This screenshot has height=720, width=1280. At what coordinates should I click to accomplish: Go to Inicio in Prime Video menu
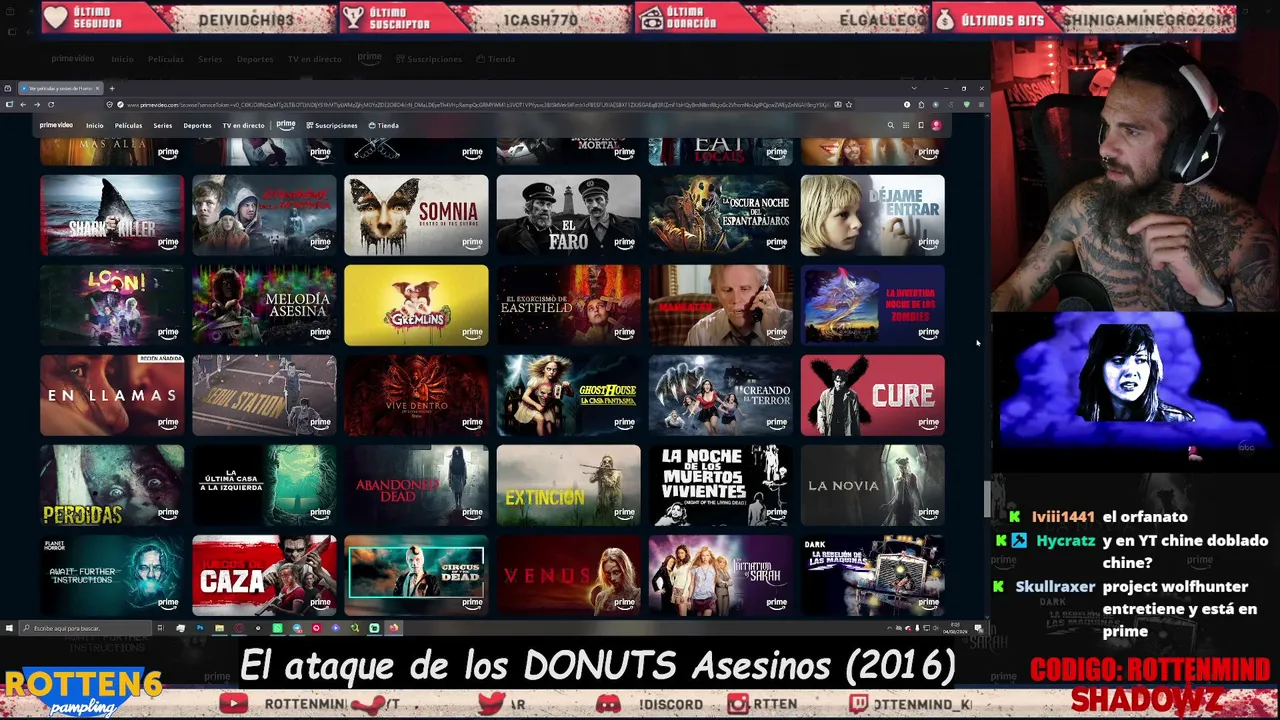(x=94, y=125)
